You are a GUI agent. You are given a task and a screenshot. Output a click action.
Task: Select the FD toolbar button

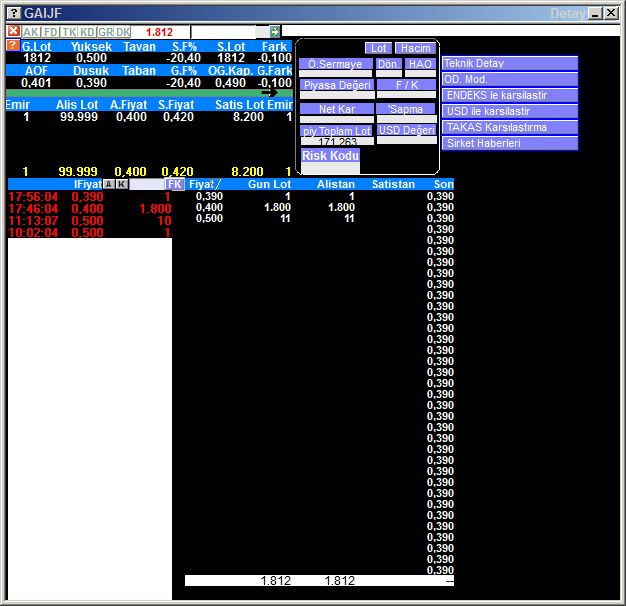[50, 32]
